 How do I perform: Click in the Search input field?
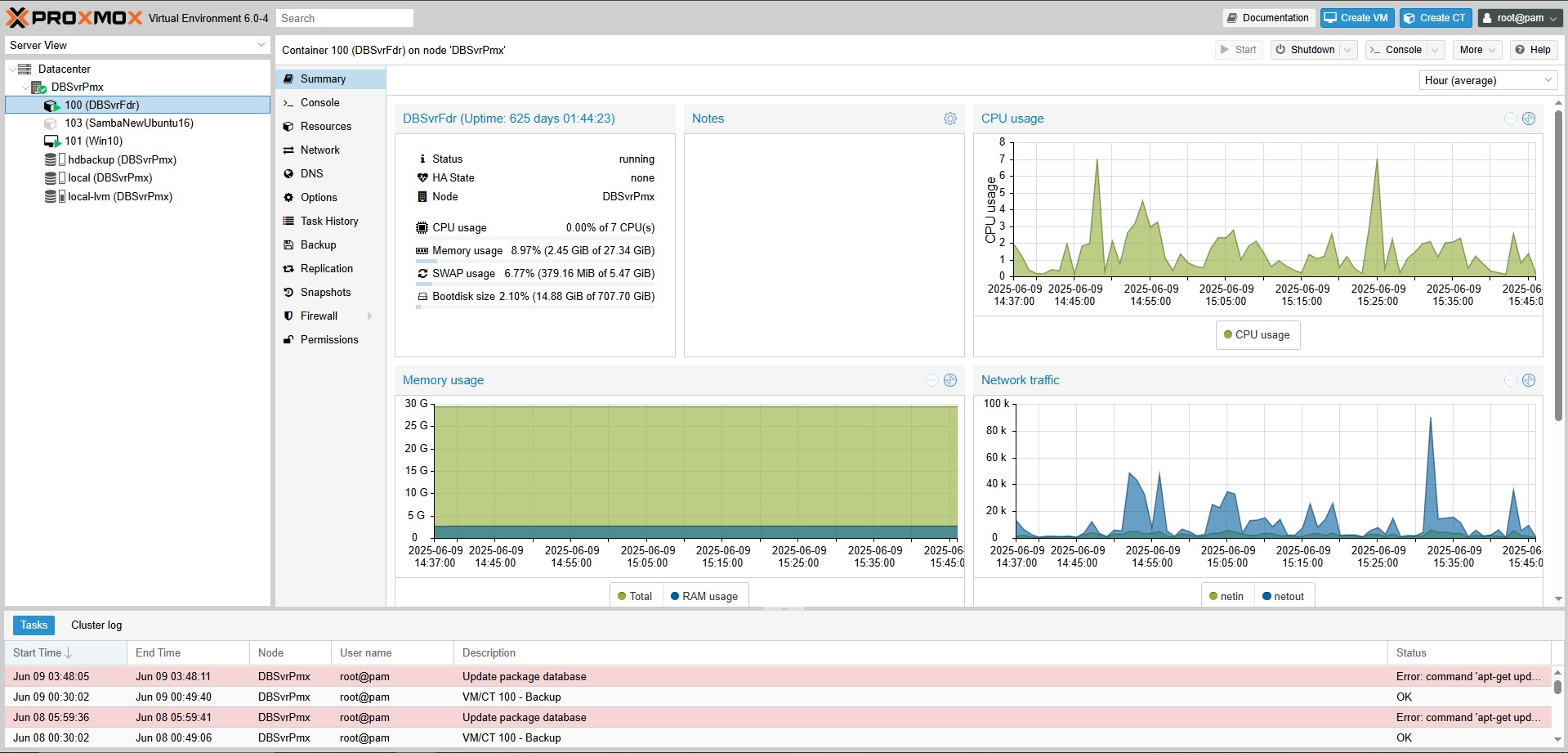[343, 18]
